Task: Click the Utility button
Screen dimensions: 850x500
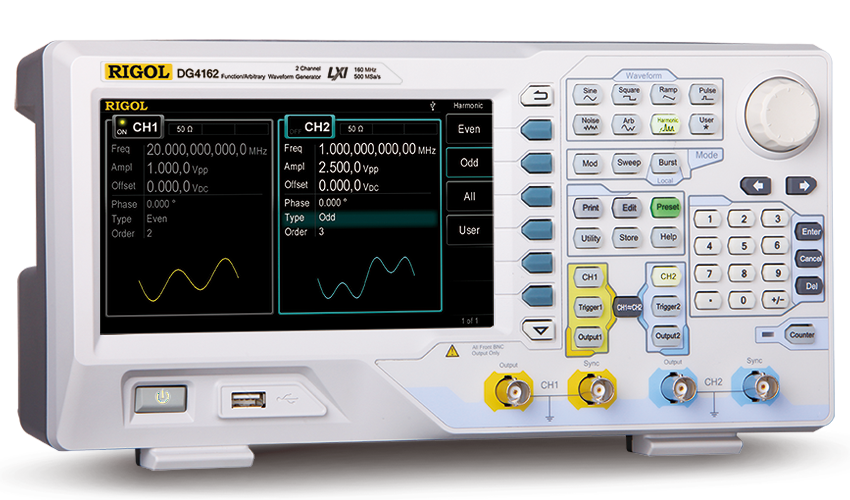Action: click(590, 238)
